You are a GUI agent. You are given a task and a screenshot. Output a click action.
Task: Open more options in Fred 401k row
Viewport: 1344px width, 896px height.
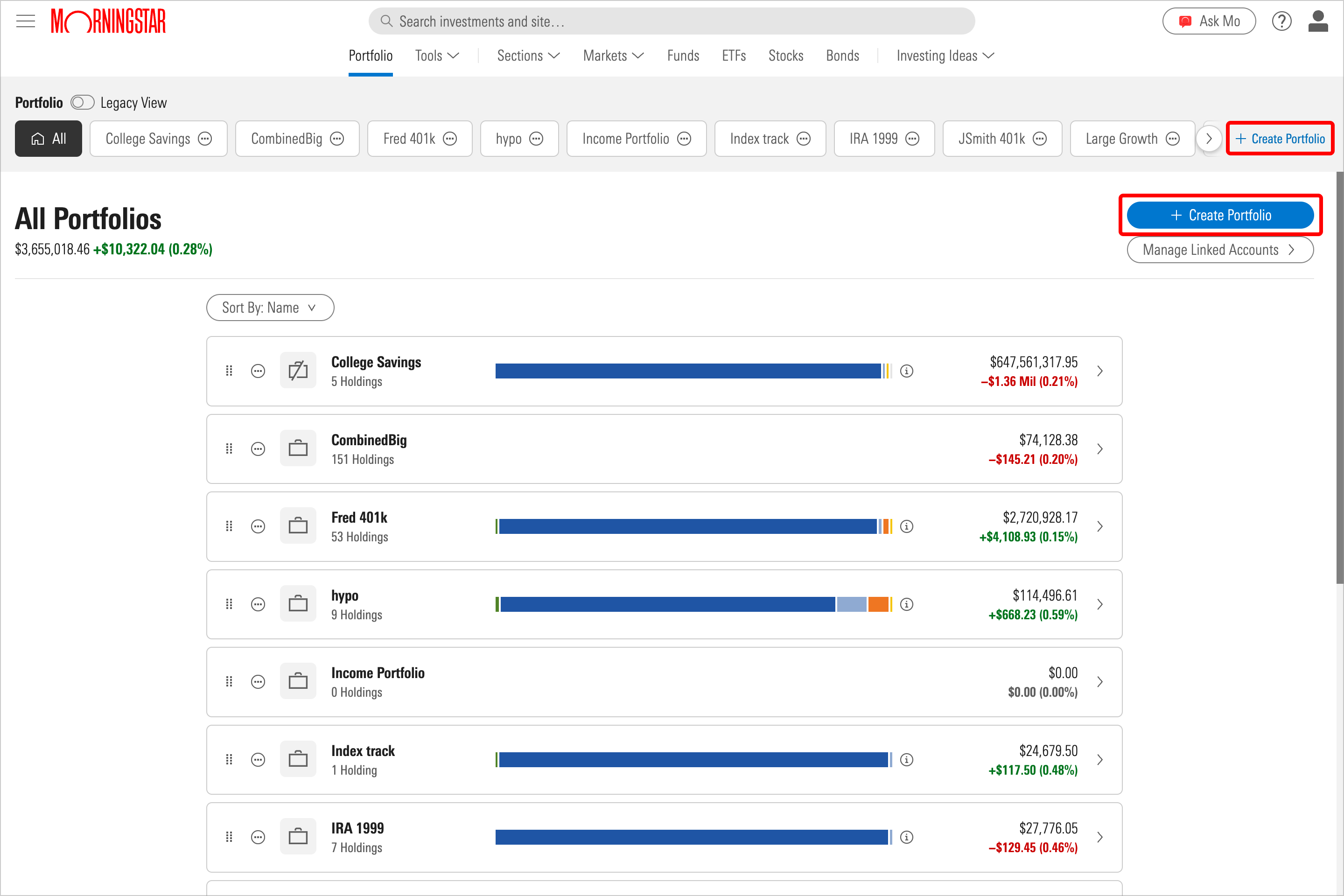click(x=258, y=527)
